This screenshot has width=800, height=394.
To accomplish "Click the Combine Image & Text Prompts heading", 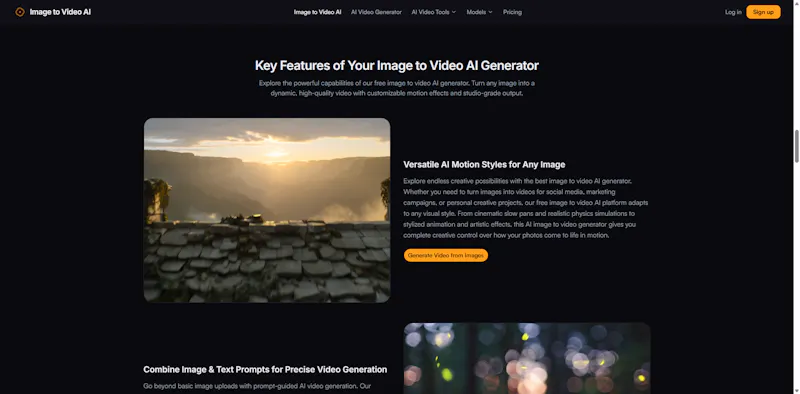I will 265,370.
